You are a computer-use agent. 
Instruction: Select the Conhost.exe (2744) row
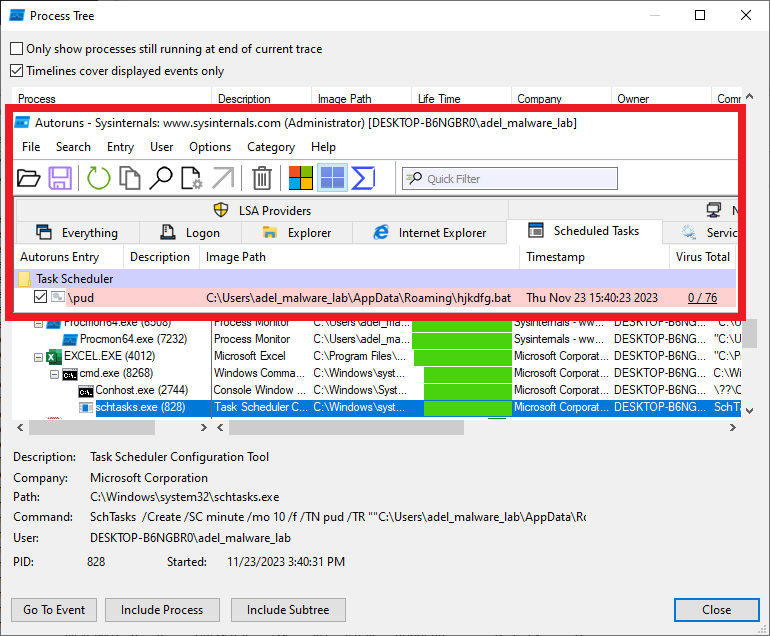pos(376,390)
